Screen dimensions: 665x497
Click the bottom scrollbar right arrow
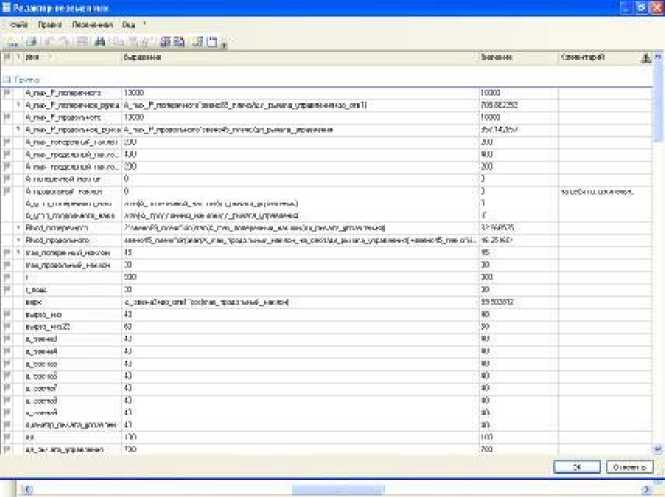(x=646, y=490)
